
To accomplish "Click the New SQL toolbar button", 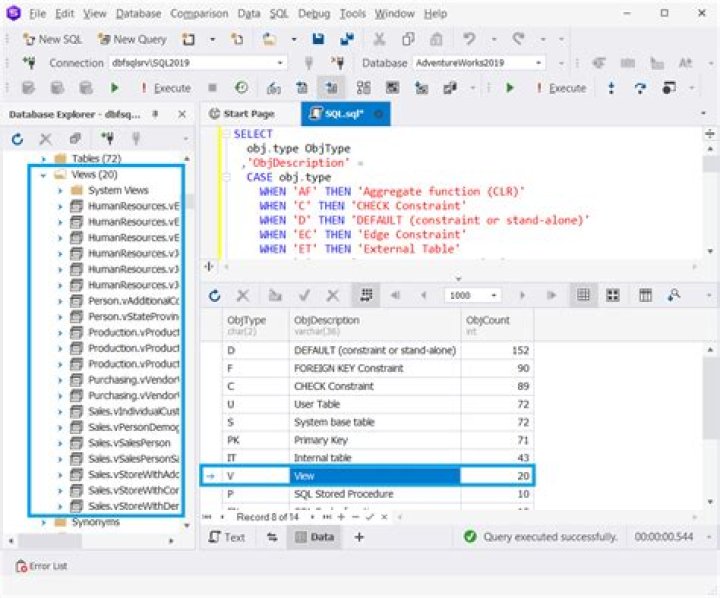I will click(x=52, y=39).
